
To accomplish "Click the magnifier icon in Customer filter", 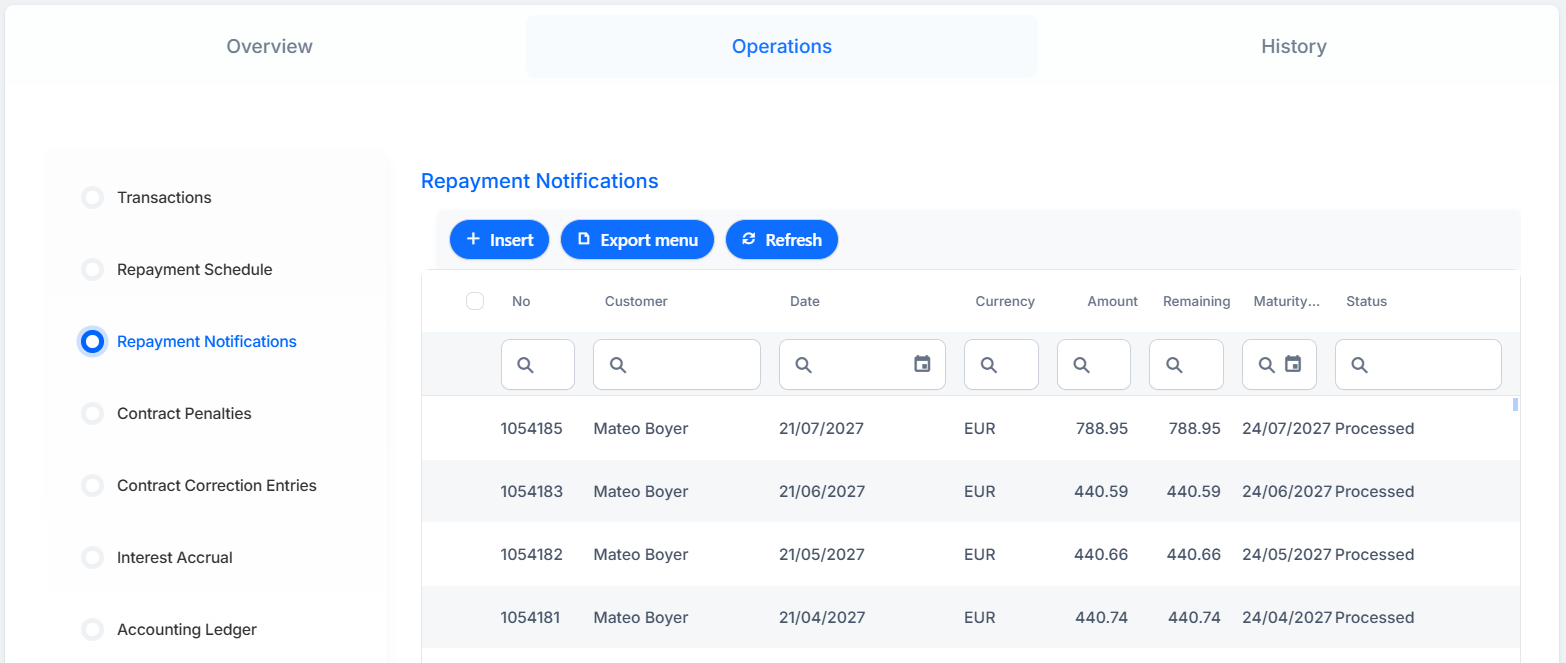I will (618, 365).
